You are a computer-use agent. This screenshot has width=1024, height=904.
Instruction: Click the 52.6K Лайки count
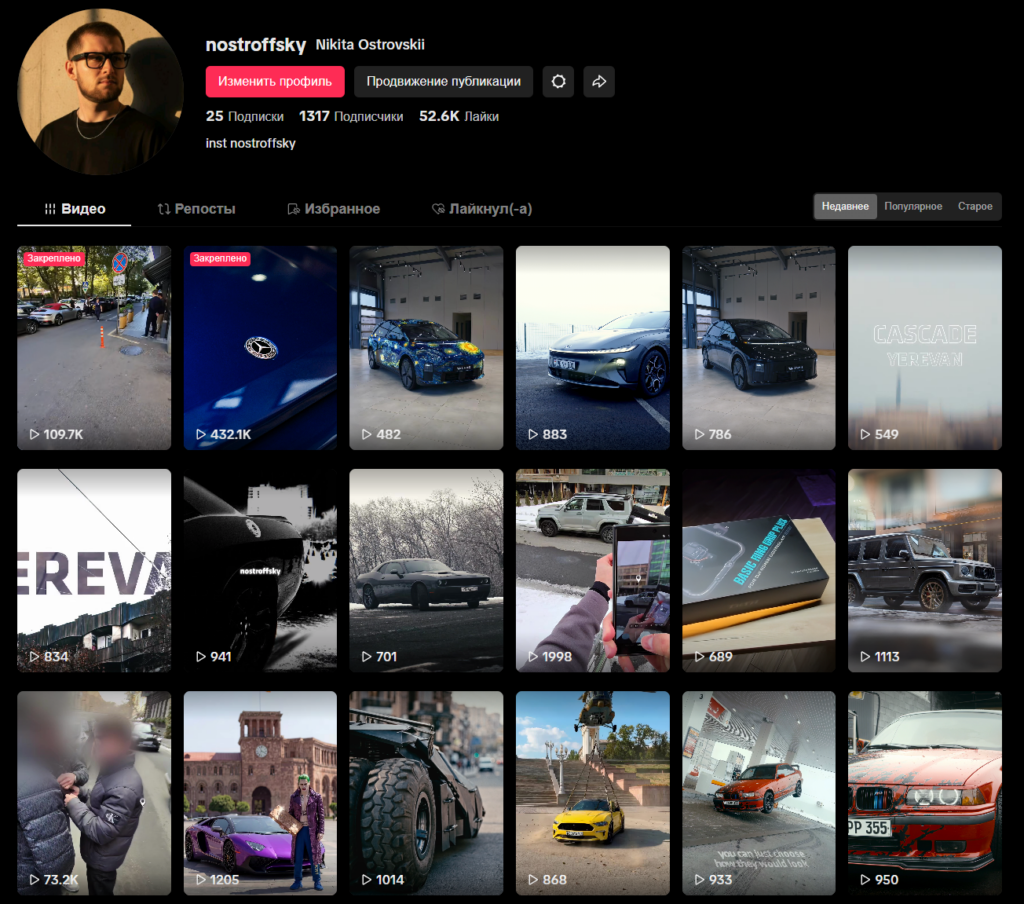click(x=458, y=116)
